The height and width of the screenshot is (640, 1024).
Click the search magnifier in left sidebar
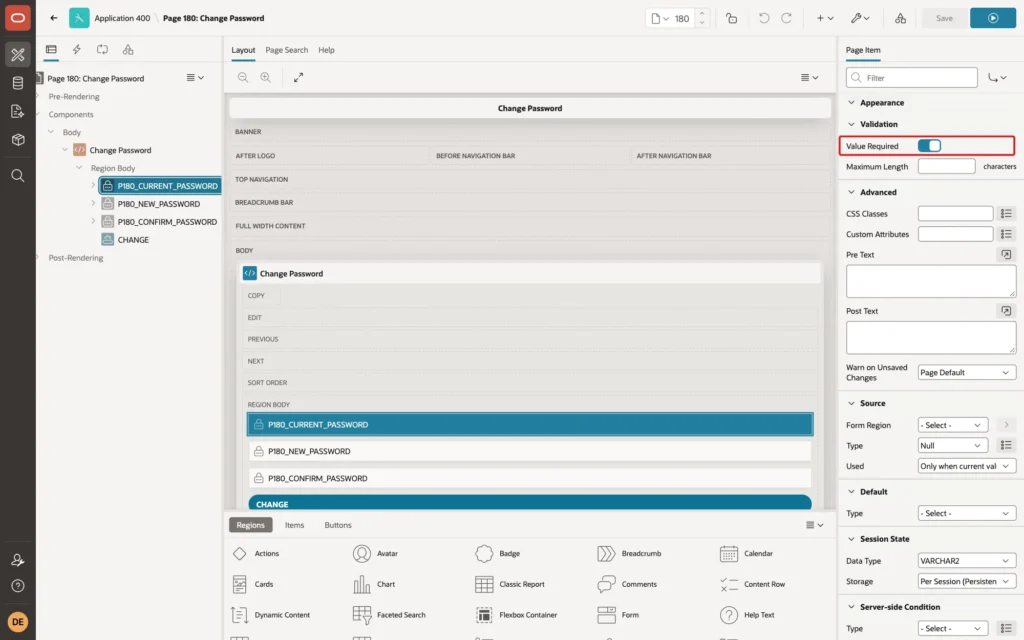[18, 176]
